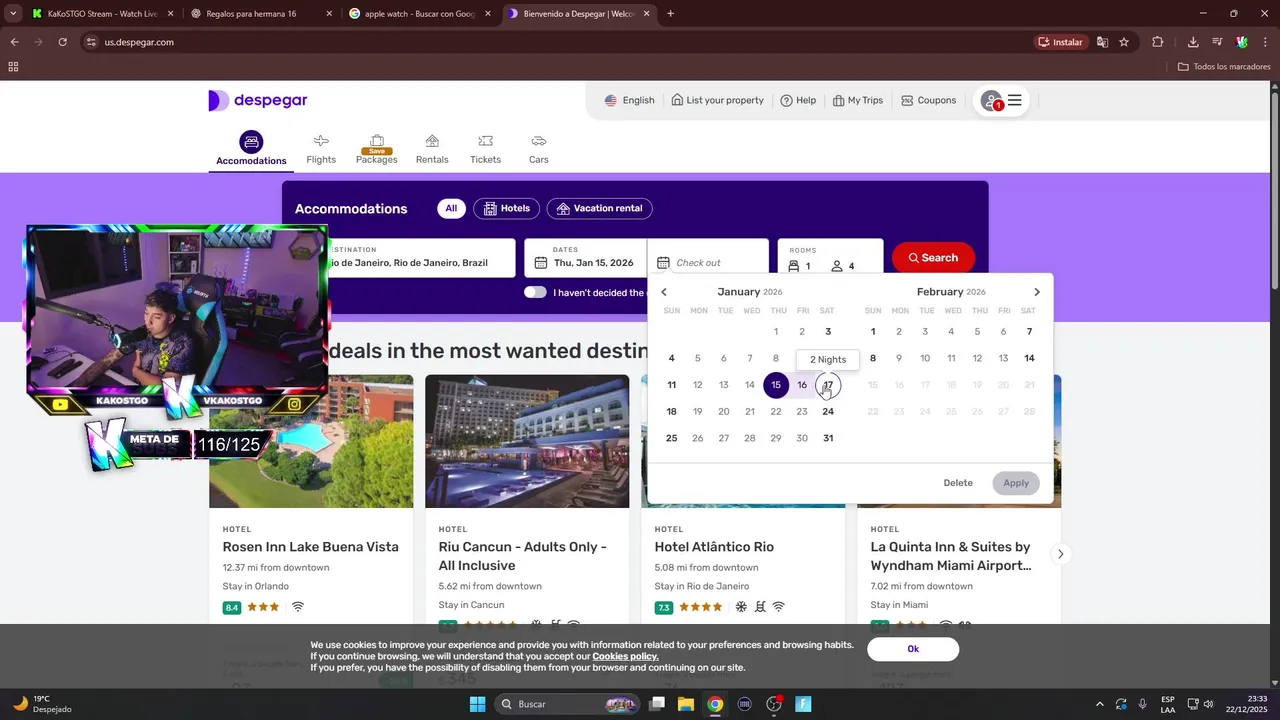
Task: Open La Quinta Inn & Suites title
Action: click(x=951, y=556)
